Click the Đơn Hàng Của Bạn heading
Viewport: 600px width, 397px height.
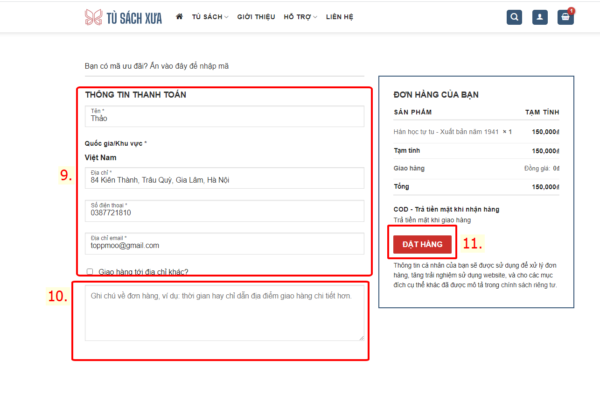point(436,95)
